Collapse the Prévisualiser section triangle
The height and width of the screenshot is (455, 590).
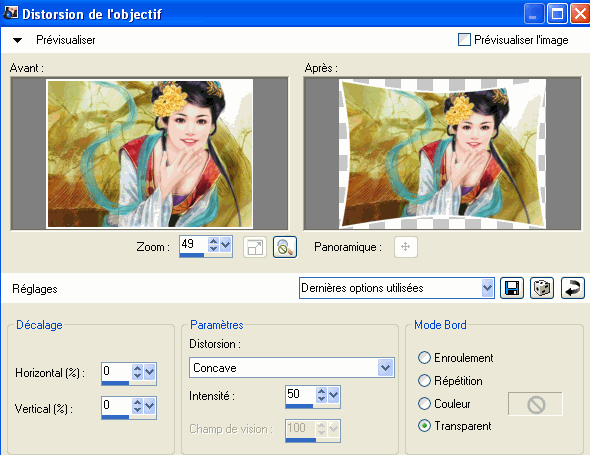[17, 40]
